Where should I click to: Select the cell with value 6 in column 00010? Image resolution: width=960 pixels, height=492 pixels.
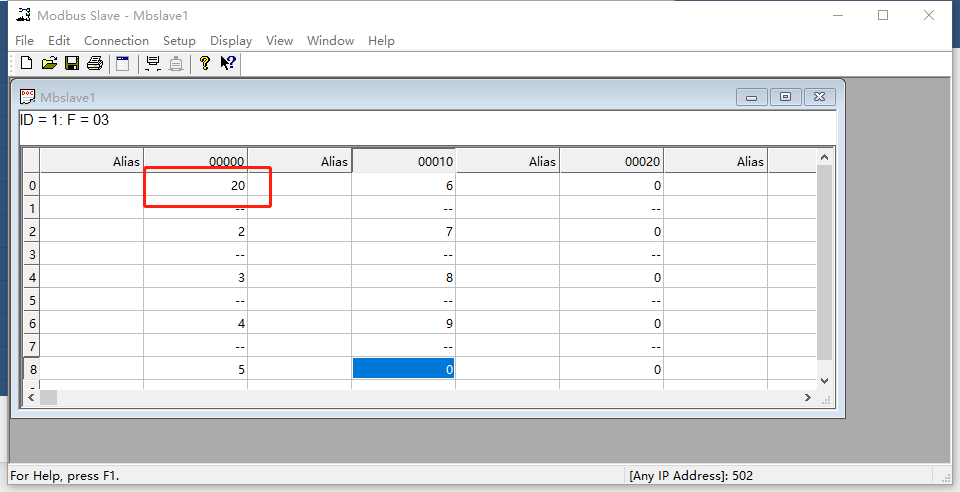[x=403, y=185]
